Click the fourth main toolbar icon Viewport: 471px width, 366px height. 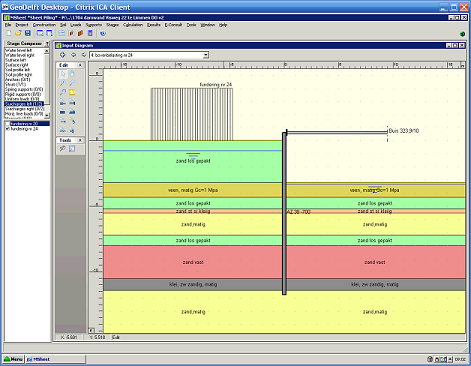[40, 33]
